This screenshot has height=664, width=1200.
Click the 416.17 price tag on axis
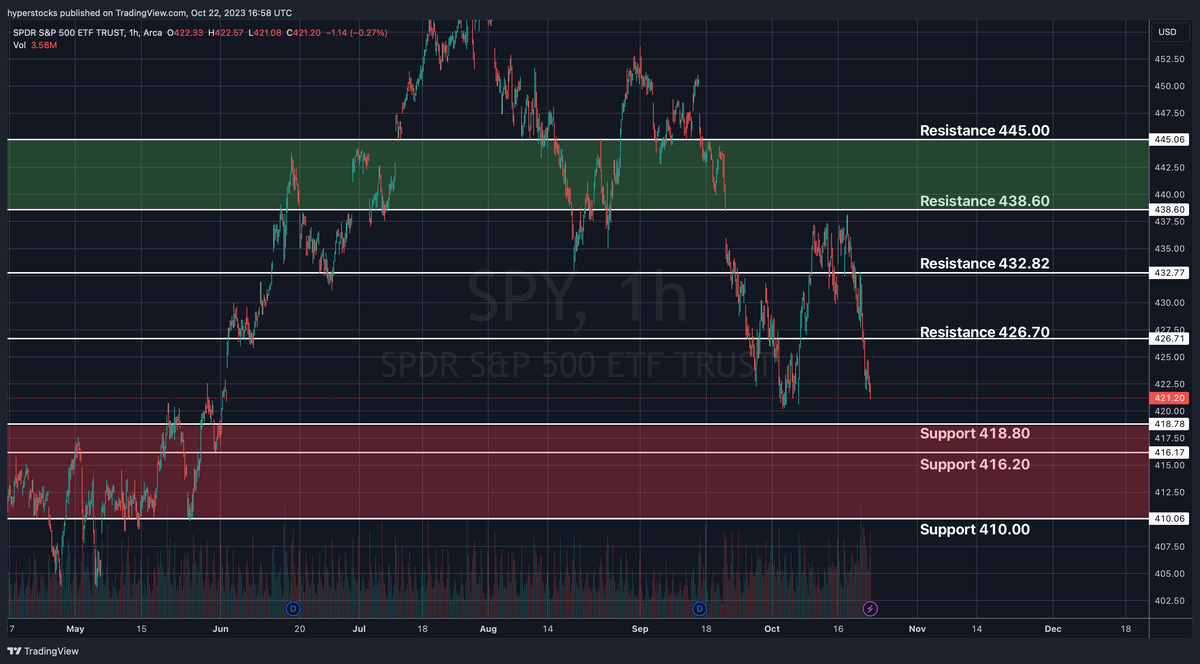1169,452
